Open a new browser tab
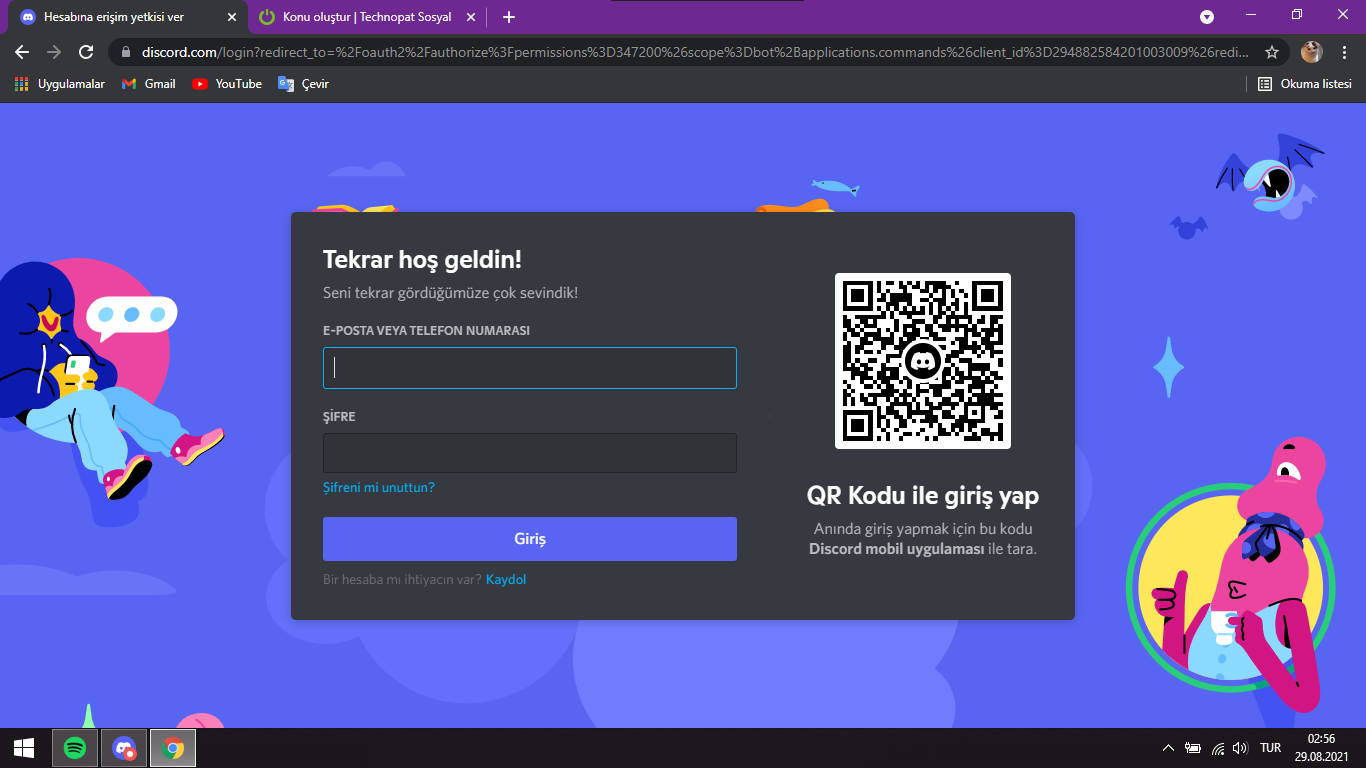1366x768 pixels. pyautogui.click(x=509, y=17)
